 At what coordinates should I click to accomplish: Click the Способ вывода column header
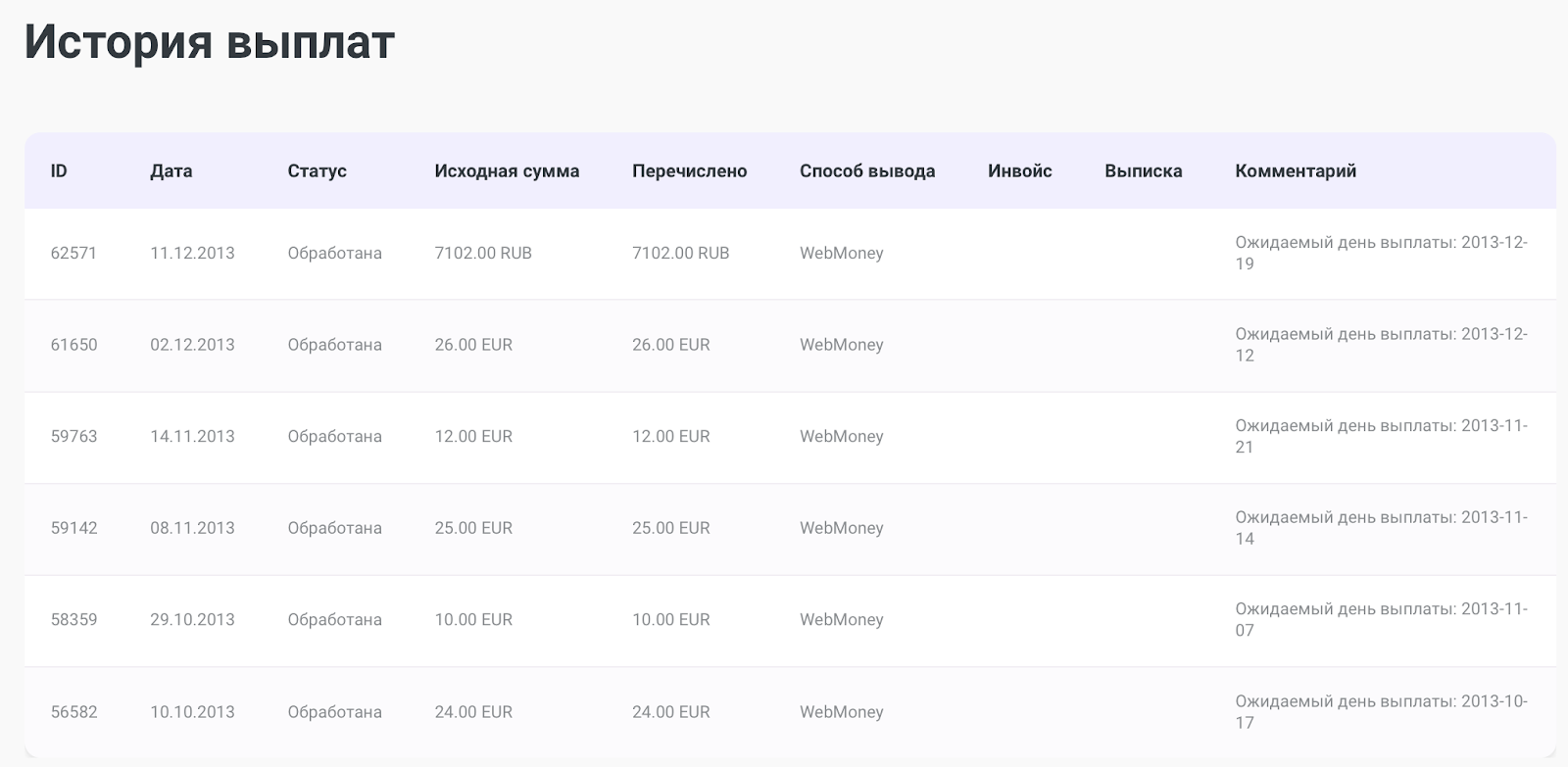867,170
